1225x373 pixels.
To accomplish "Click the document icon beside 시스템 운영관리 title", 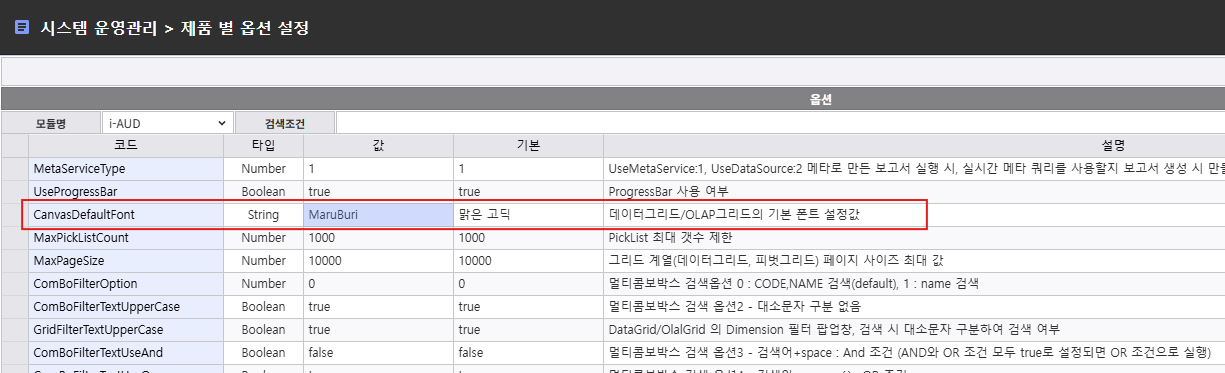I will 21,28.
